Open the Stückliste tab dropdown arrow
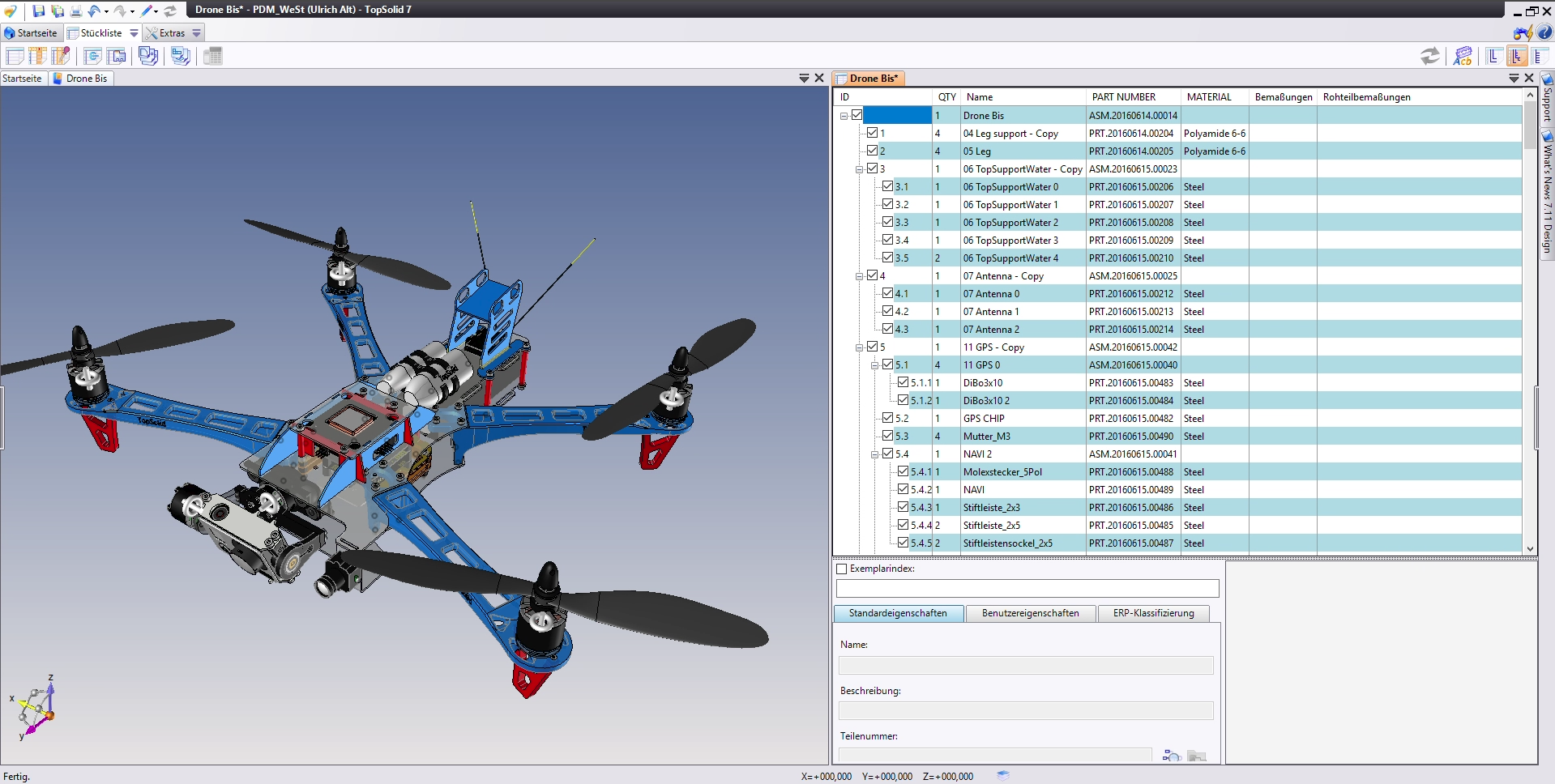This screenshot has height=784, width=1555. (x=134, y=33)
